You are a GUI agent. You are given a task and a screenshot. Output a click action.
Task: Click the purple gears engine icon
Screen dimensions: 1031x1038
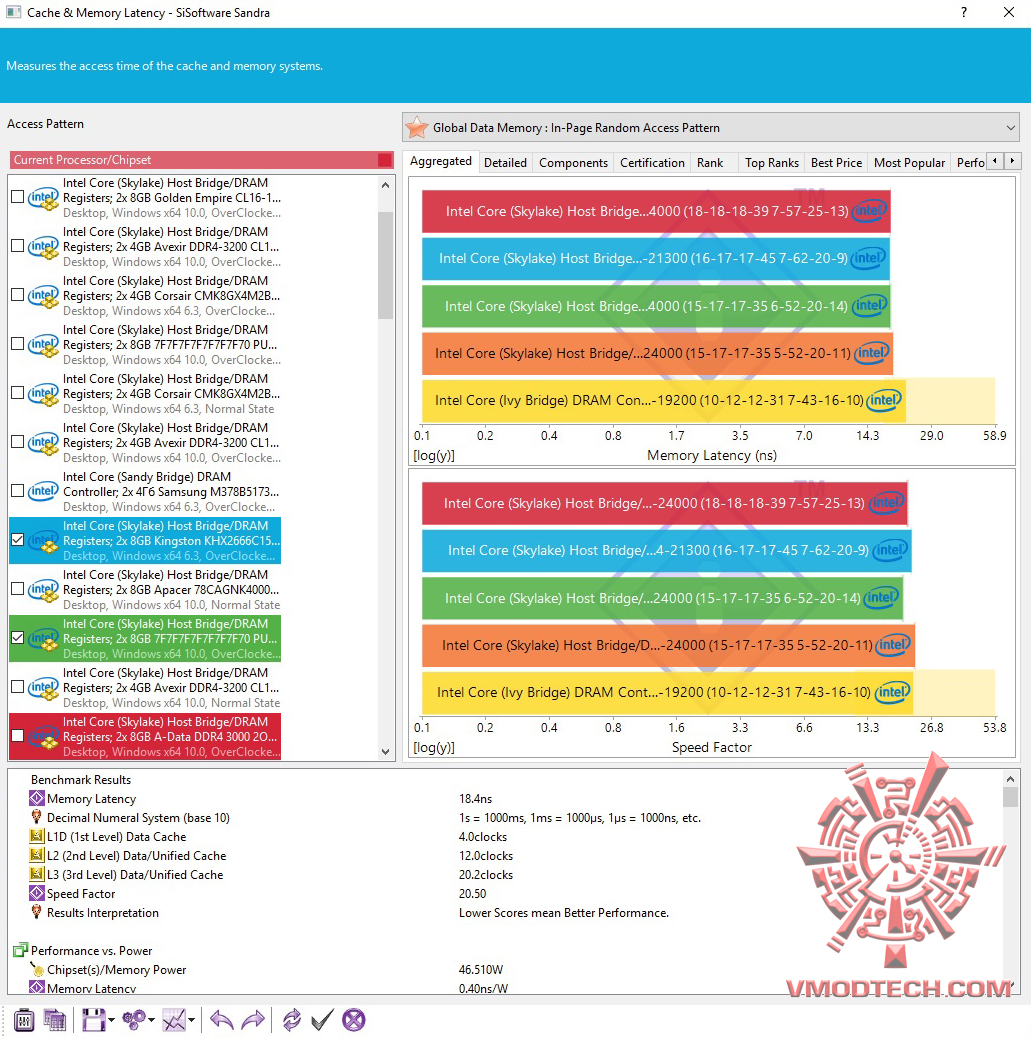point(134,1019)
